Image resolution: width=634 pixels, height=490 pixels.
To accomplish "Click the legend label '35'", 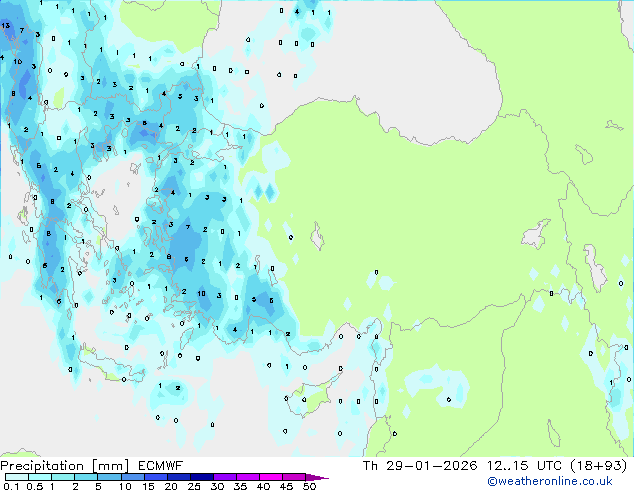I will pyautogui.click(x=240, y=486).
